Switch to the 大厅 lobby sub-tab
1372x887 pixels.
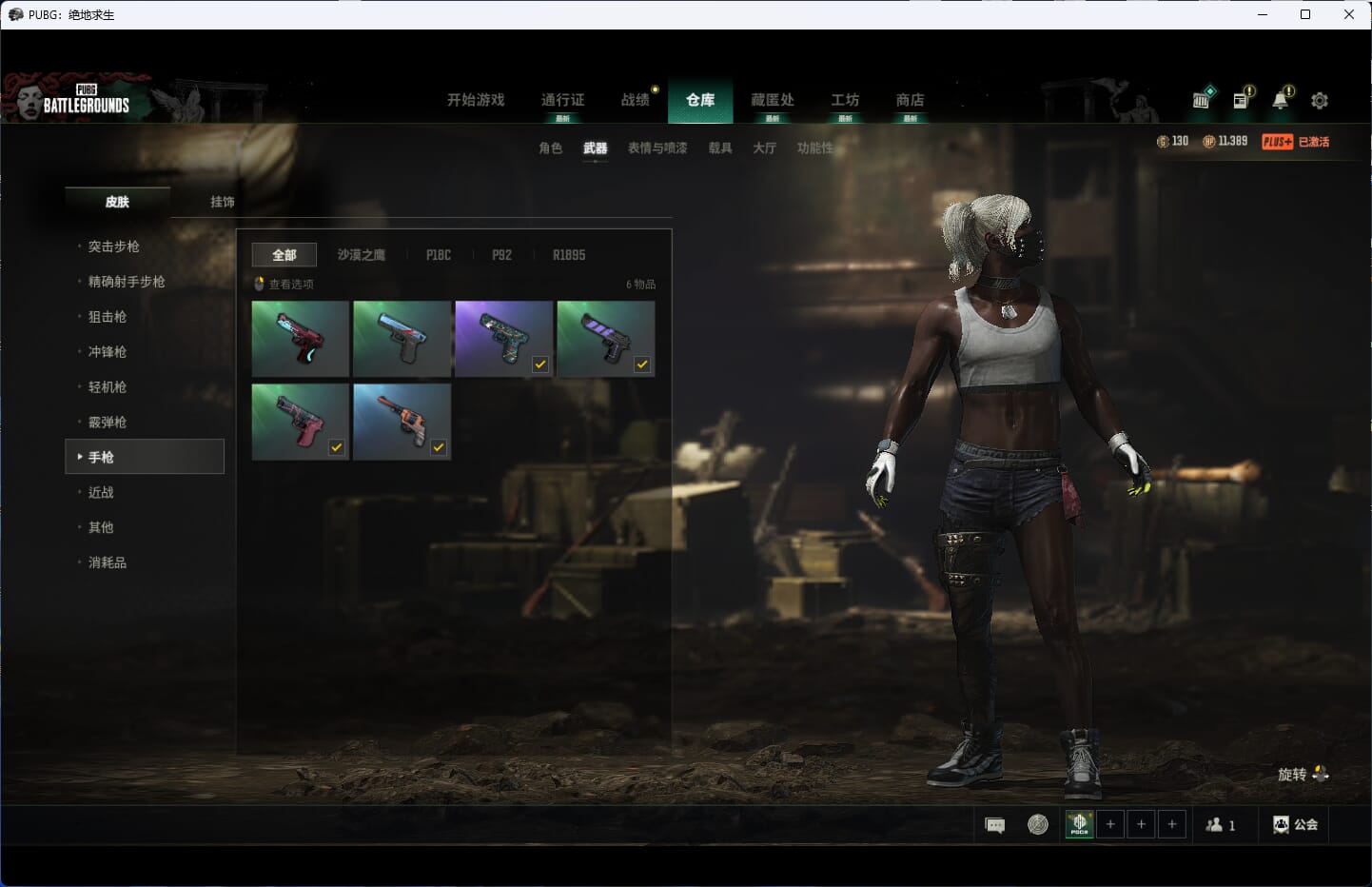pos(764,148)
